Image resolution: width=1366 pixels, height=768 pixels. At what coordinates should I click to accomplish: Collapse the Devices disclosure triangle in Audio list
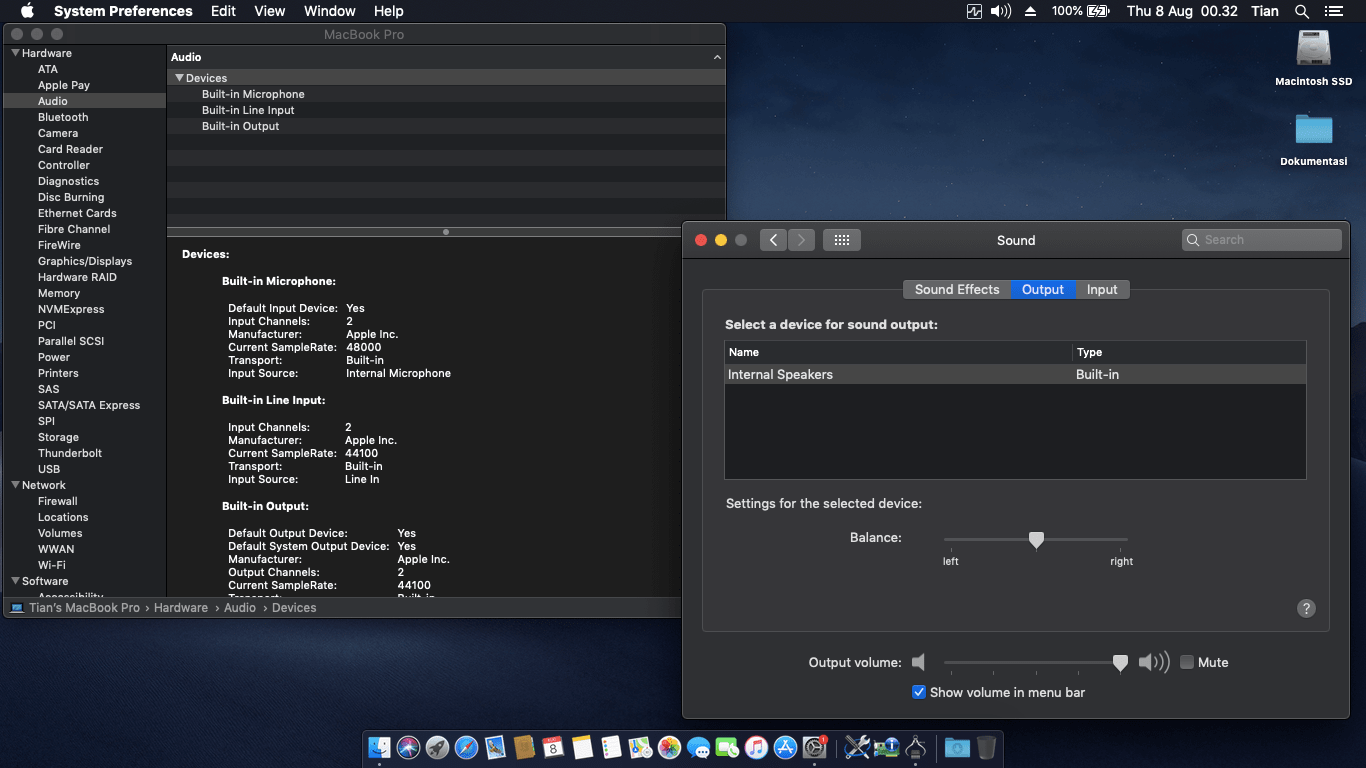(179, 78)
